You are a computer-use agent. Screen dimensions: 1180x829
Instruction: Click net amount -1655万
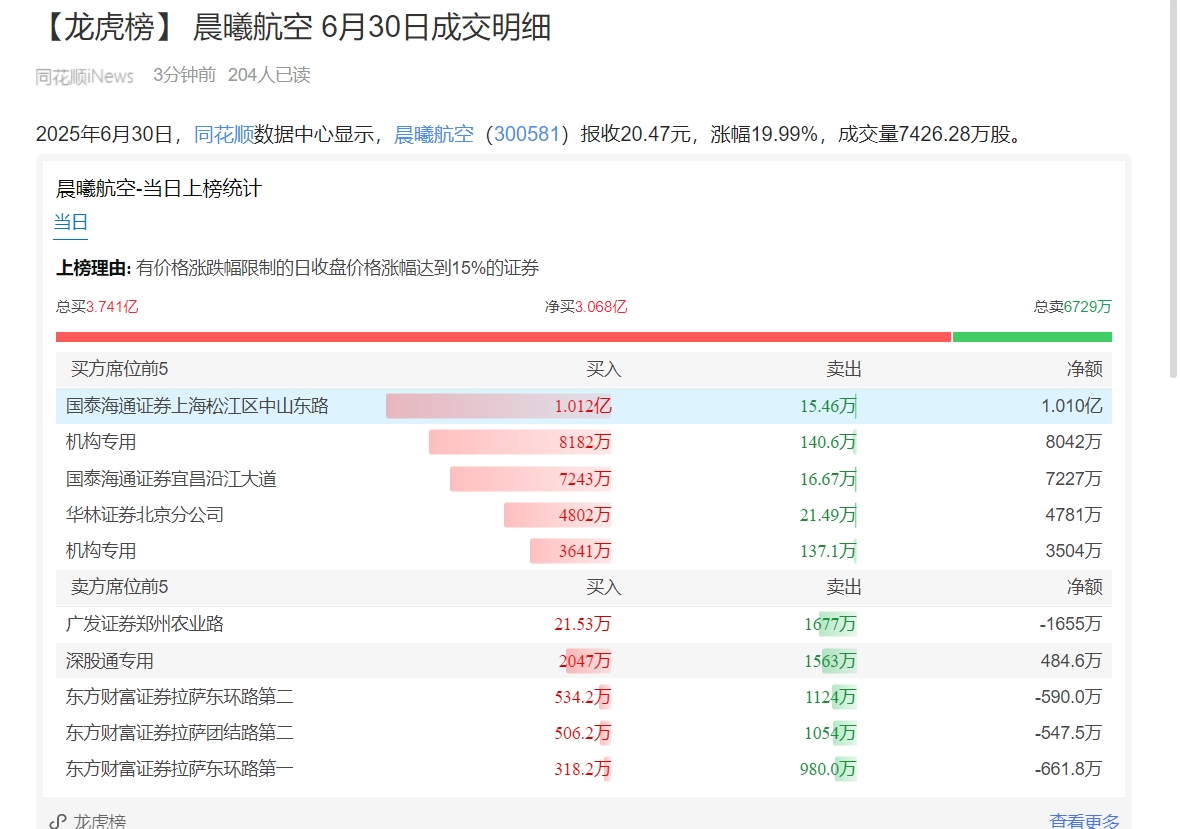pos(1071,624)
